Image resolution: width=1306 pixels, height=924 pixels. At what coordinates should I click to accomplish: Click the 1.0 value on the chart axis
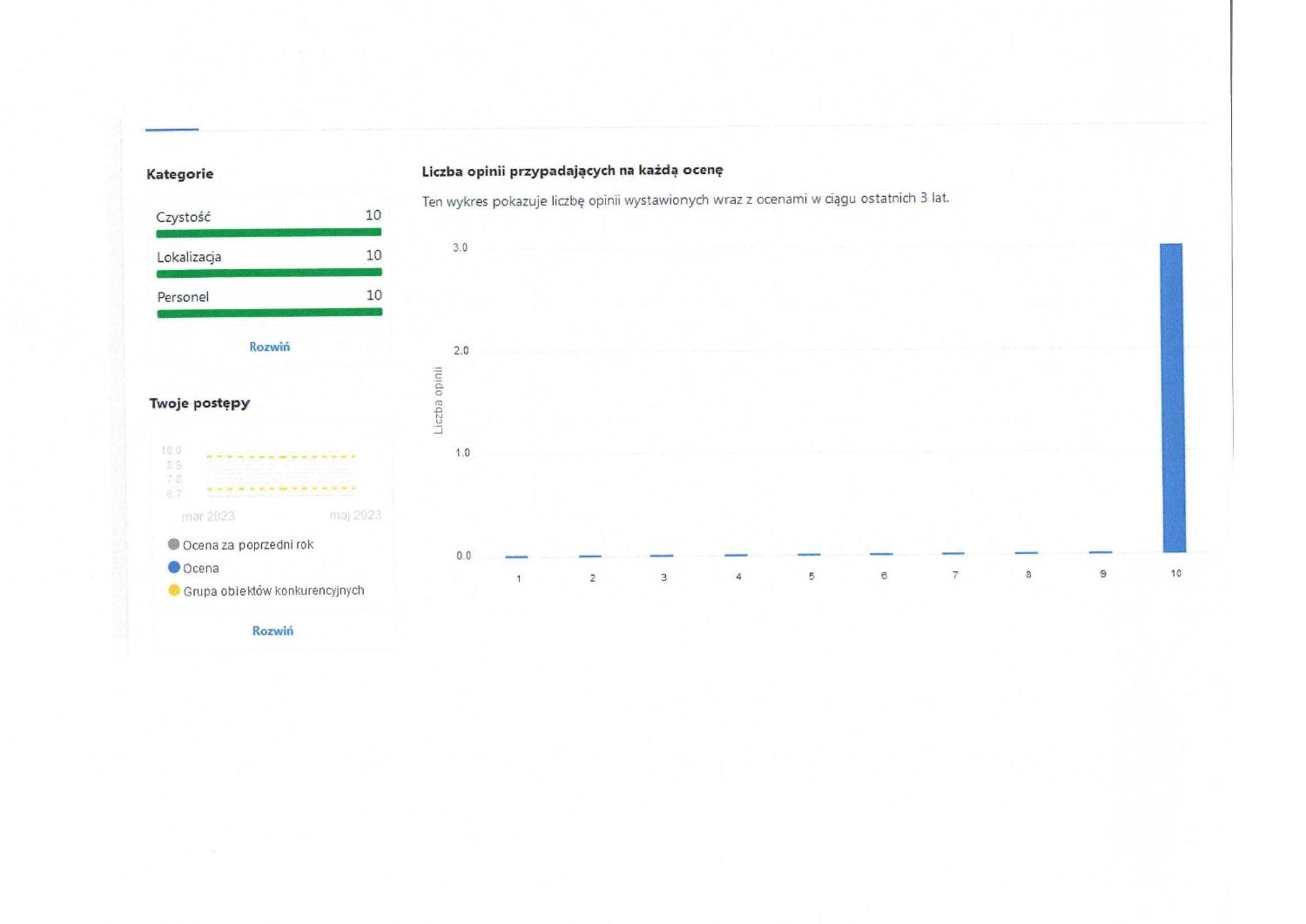click(x=463, y=453)
